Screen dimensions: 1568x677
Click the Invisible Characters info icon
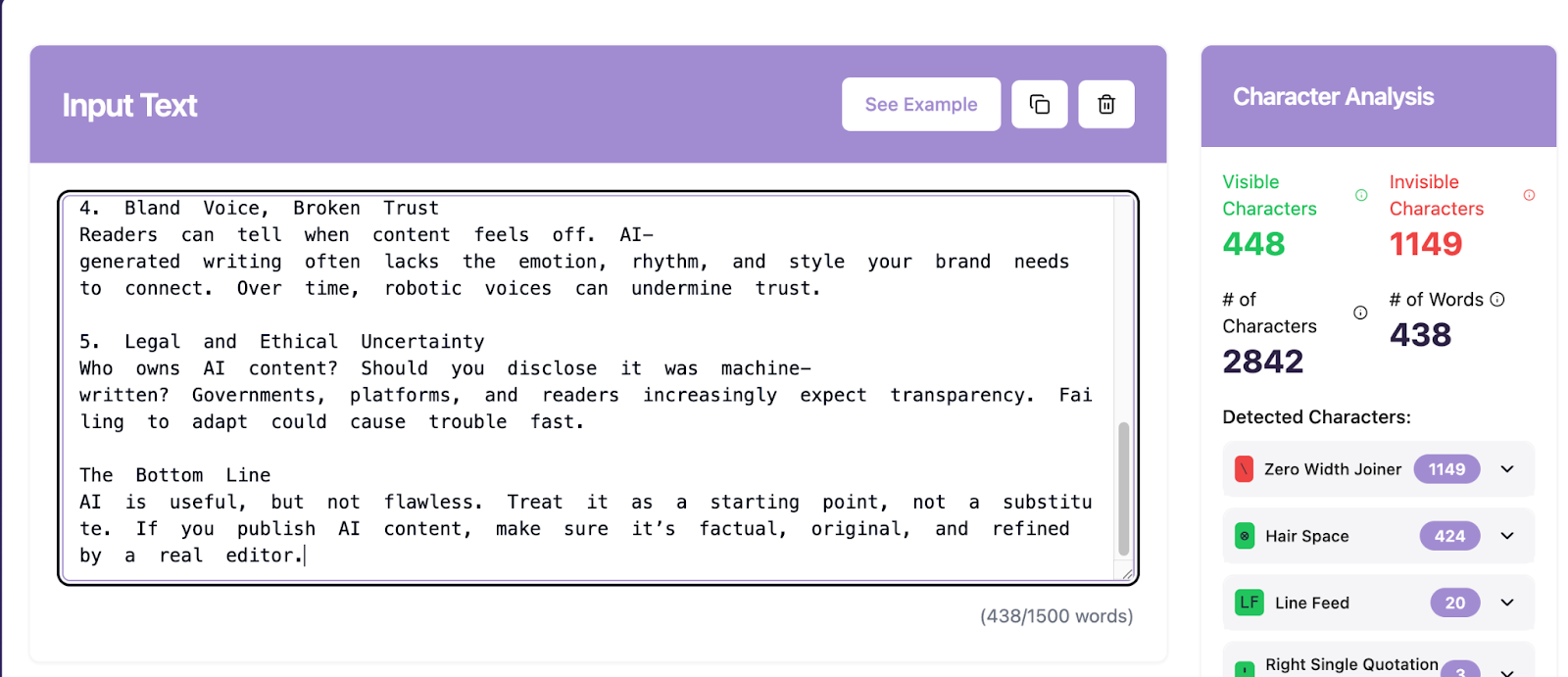tap(1529, 195)
